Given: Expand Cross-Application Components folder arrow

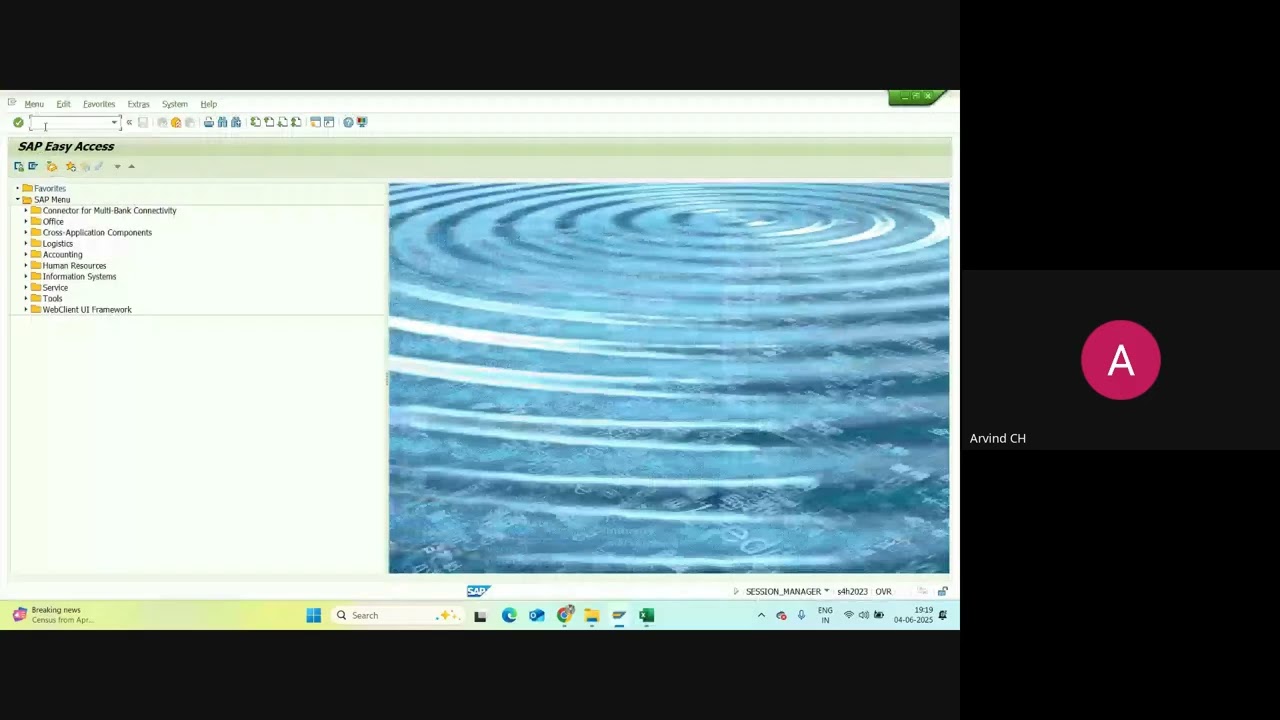Looking at the screenshot, I should pos(26,232).
